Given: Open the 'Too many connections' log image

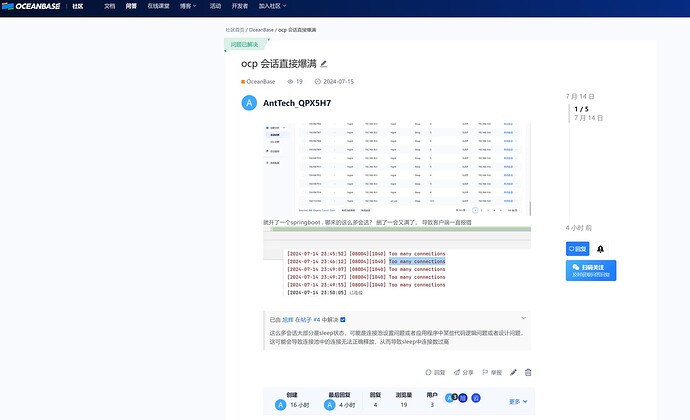Looking at the screenshot, I should tap(397, 263).
